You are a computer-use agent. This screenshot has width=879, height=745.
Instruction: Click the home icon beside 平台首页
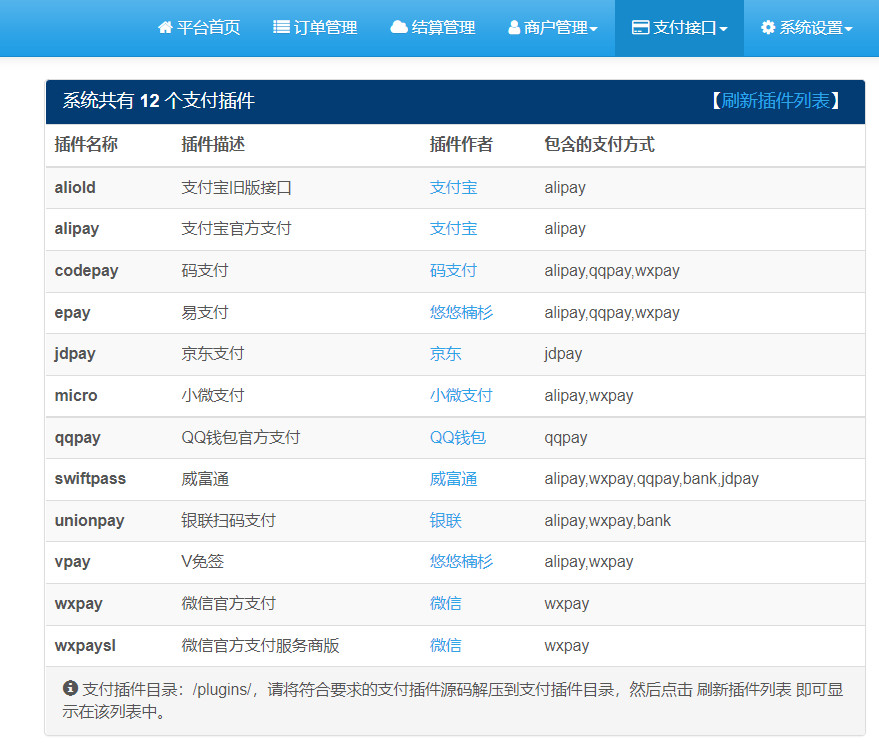tap(165, 27)
